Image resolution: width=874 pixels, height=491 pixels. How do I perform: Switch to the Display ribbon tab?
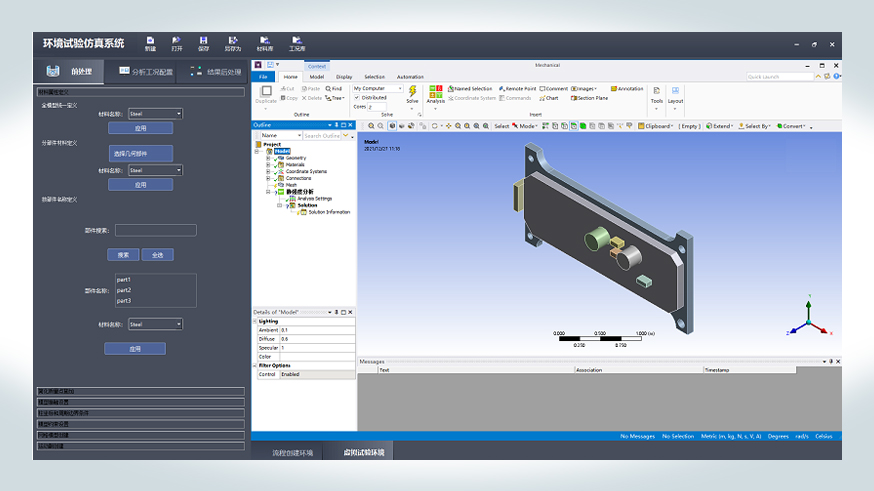344,77
